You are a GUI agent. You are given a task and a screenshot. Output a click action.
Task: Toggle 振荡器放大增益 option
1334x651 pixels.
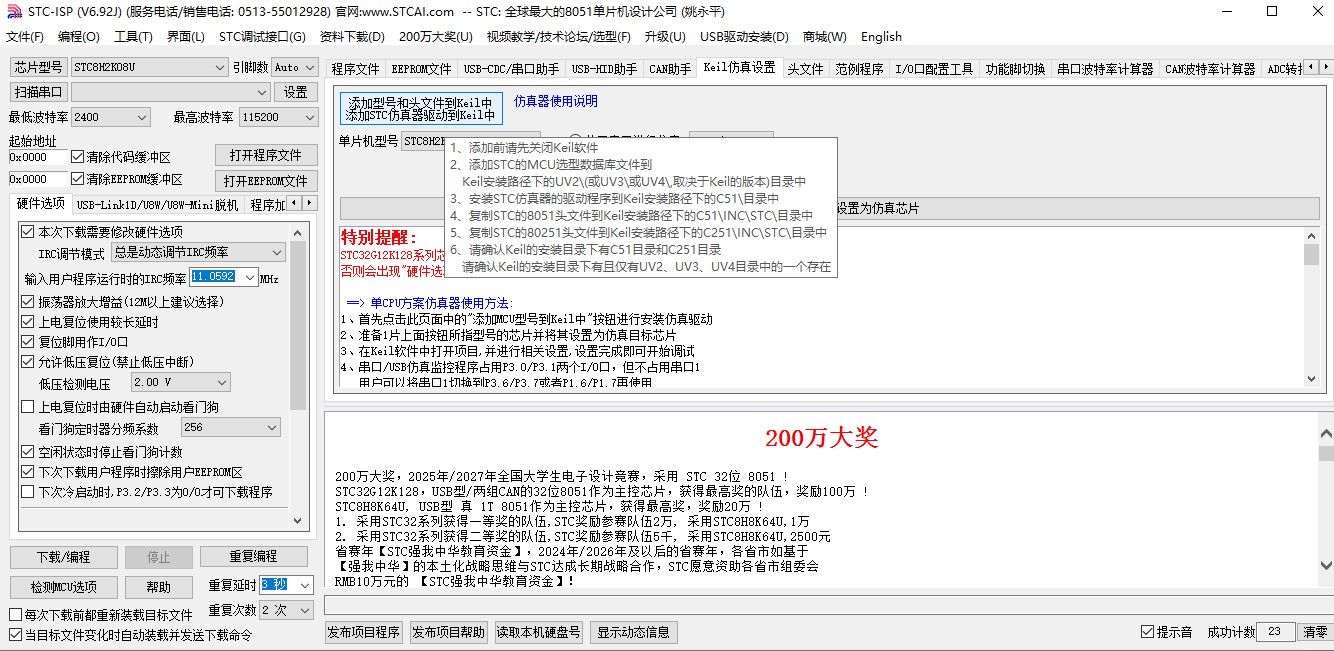(28, 302)
